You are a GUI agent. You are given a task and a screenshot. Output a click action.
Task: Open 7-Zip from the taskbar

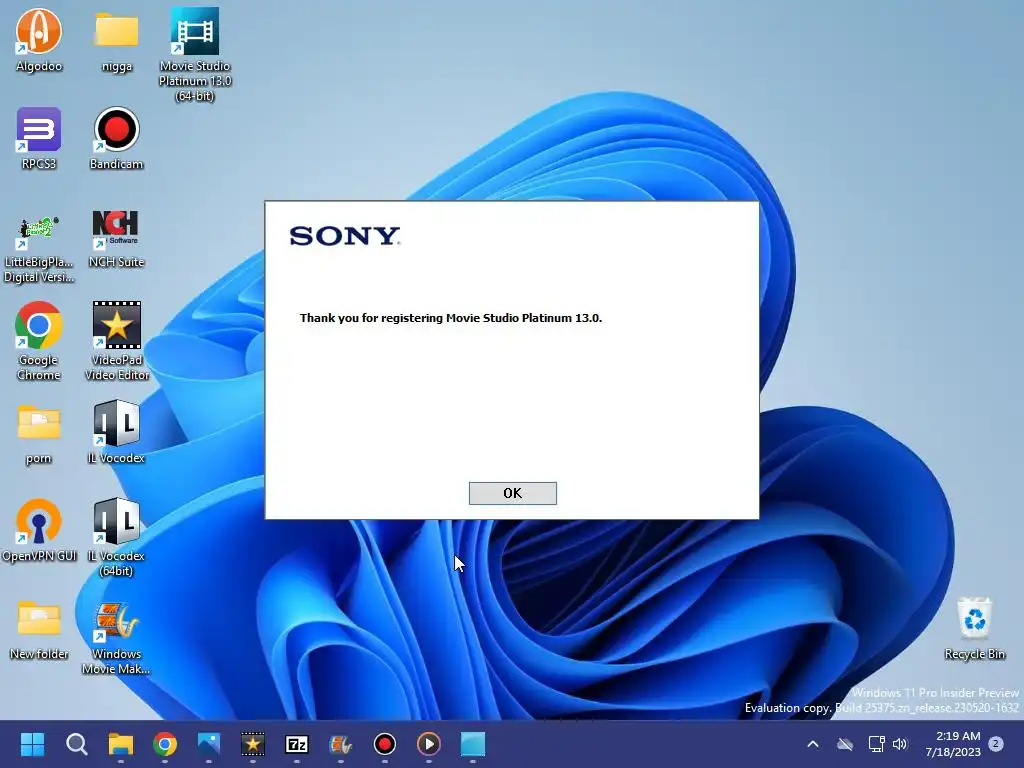pos(296,744)
